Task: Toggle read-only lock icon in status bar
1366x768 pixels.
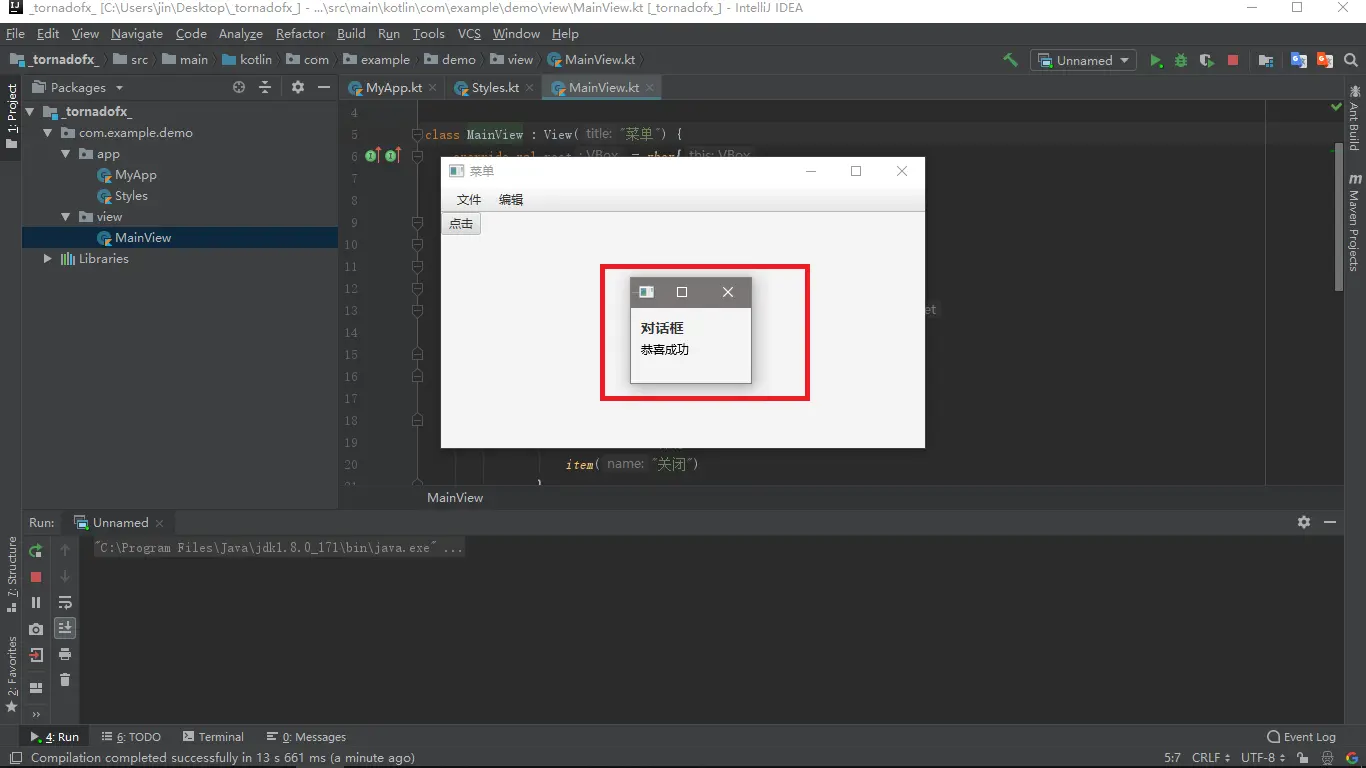Action: [1304, 758]
